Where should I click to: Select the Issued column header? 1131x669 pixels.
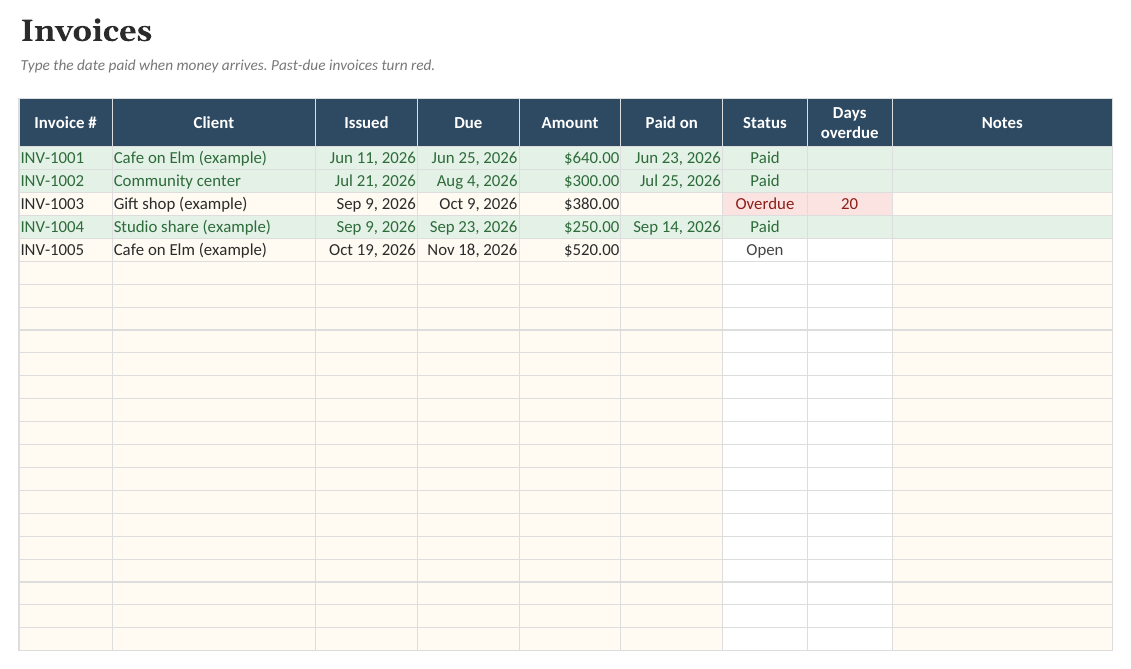pos(366,123)
